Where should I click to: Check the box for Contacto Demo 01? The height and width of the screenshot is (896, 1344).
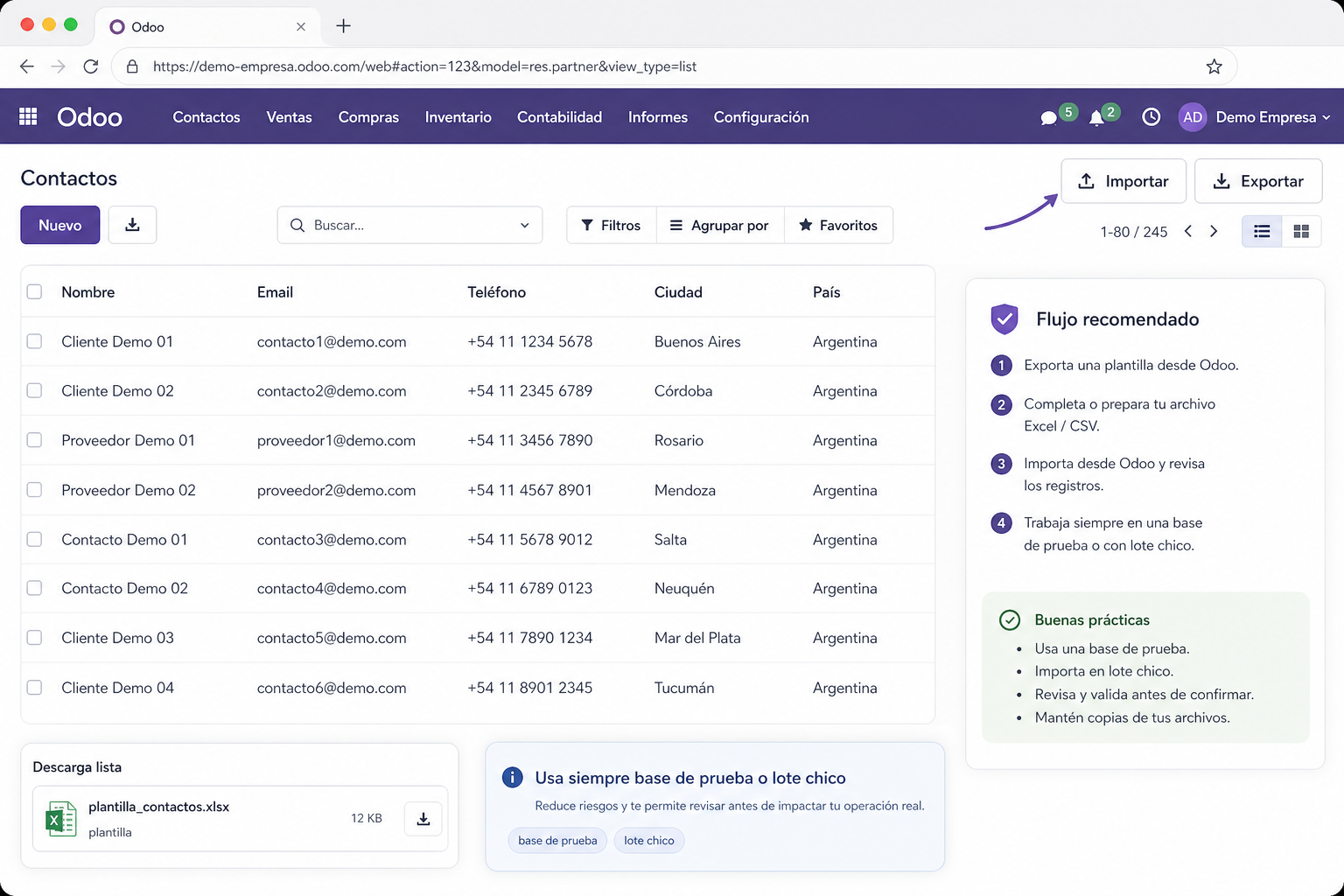pyautogui.click(x=35, y=539)
